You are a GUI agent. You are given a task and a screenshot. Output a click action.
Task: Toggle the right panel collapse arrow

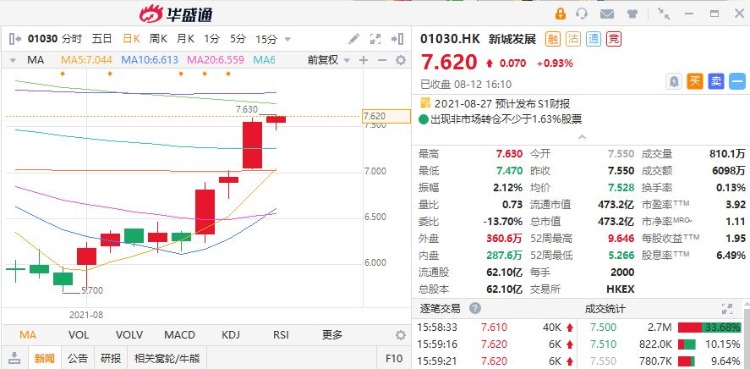(x=397, y=39)
